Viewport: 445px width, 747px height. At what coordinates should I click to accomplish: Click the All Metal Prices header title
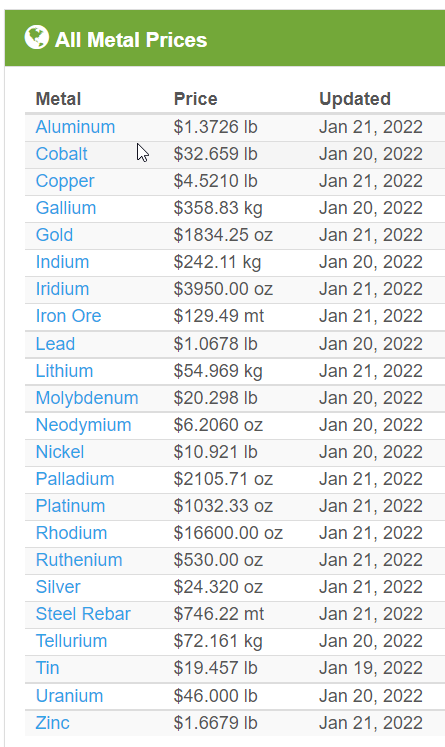(x=131, y=40)
